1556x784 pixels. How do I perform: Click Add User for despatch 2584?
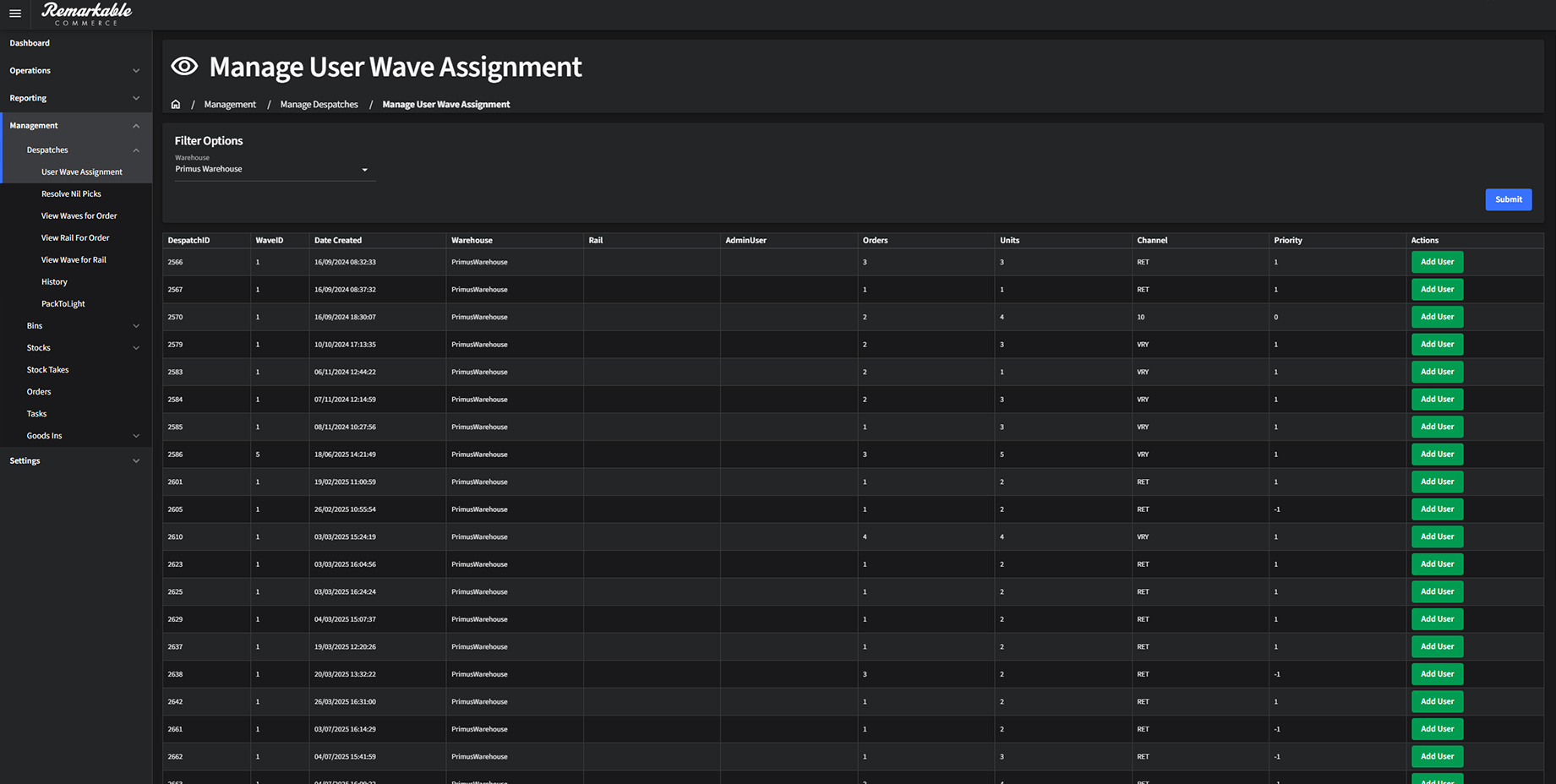click(1437, 400)
